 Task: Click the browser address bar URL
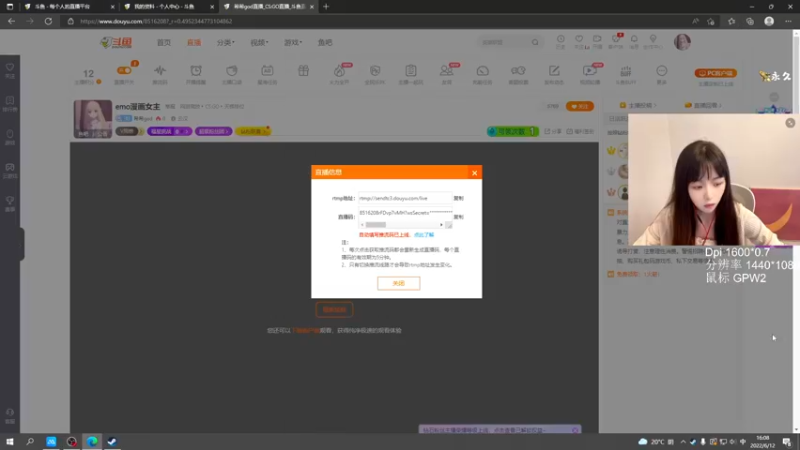(x=156, y=21)
